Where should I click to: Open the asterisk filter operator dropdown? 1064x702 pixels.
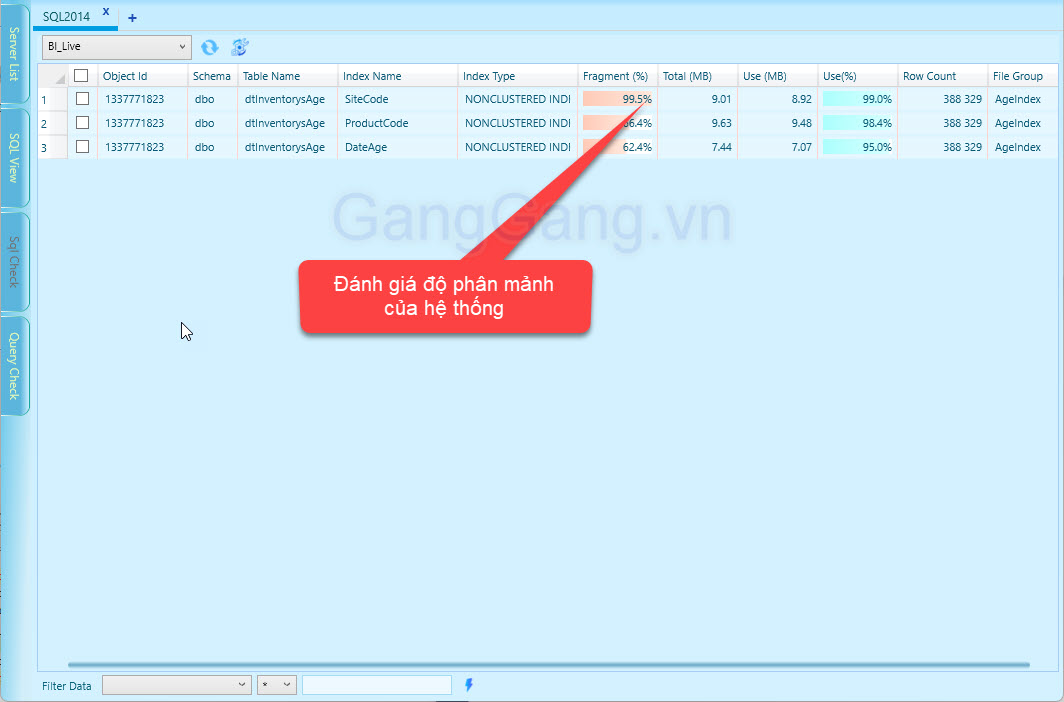277,685
